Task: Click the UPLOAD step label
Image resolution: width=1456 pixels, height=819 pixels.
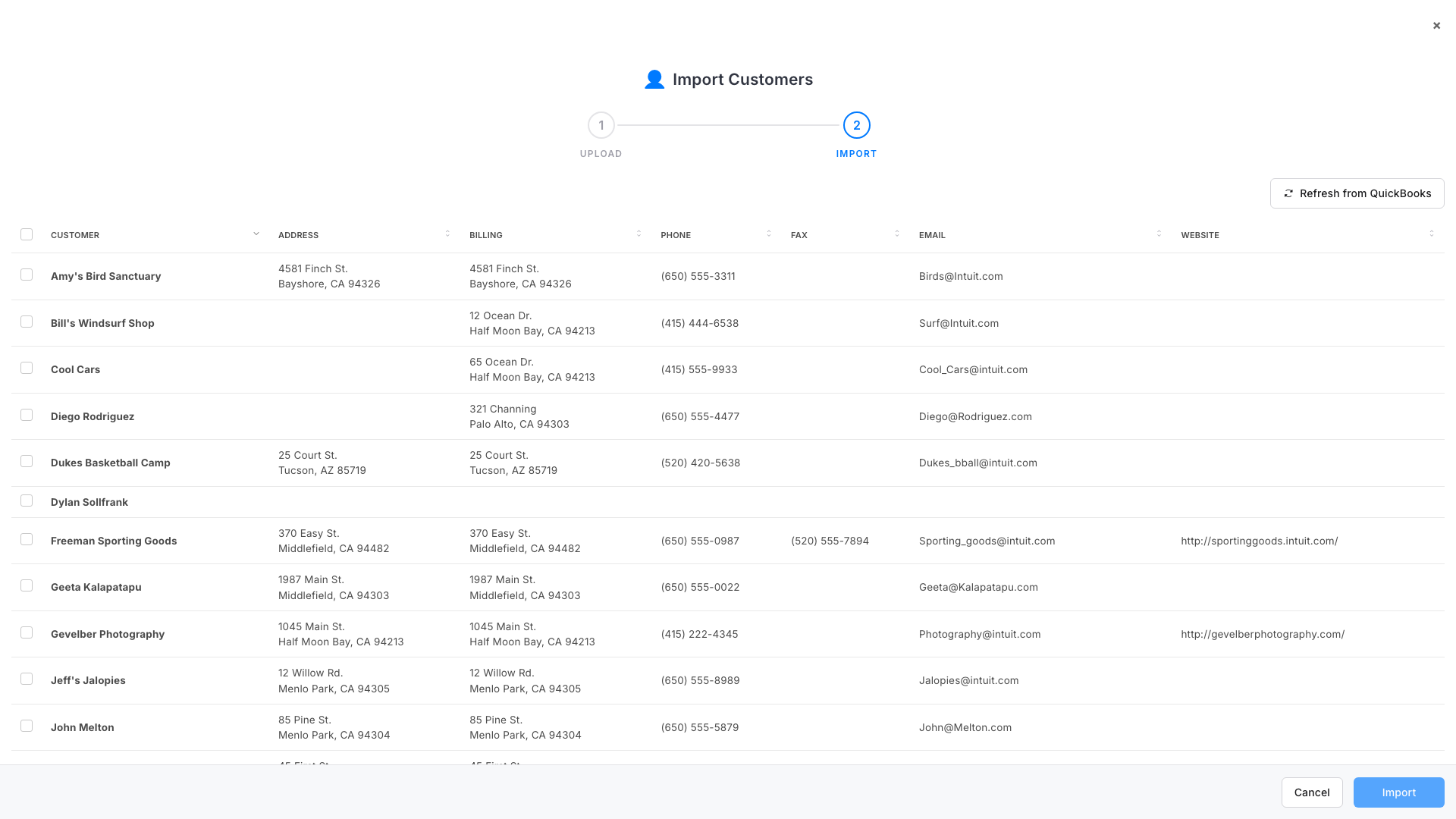Action: (x=601, y=154)
